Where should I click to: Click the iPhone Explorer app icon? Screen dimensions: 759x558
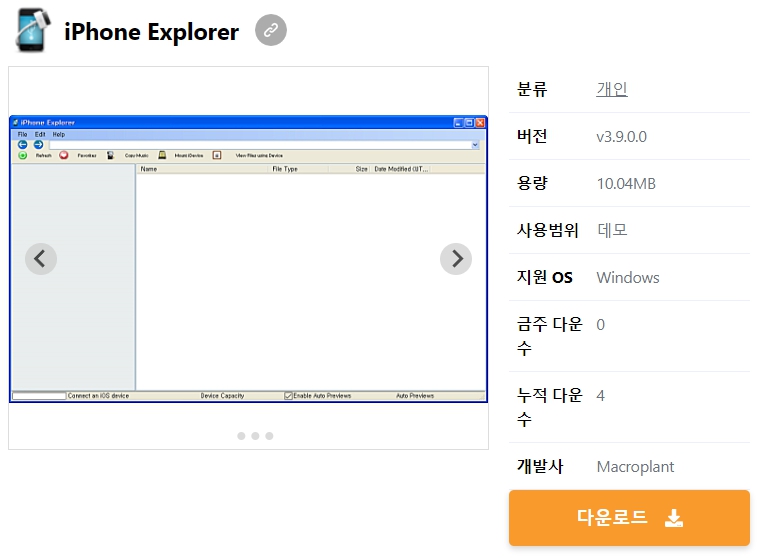pyautogui.click(x=33, y=30)
